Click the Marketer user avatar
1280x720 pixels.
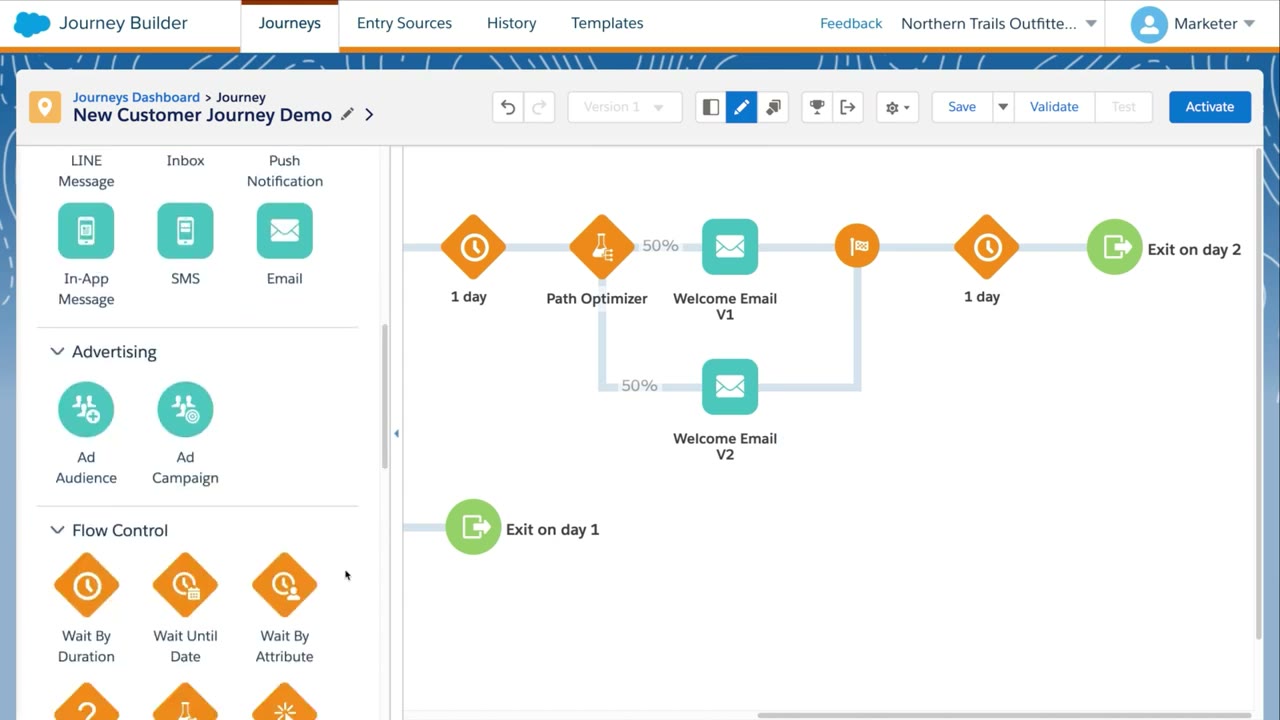pos(1149,24)
